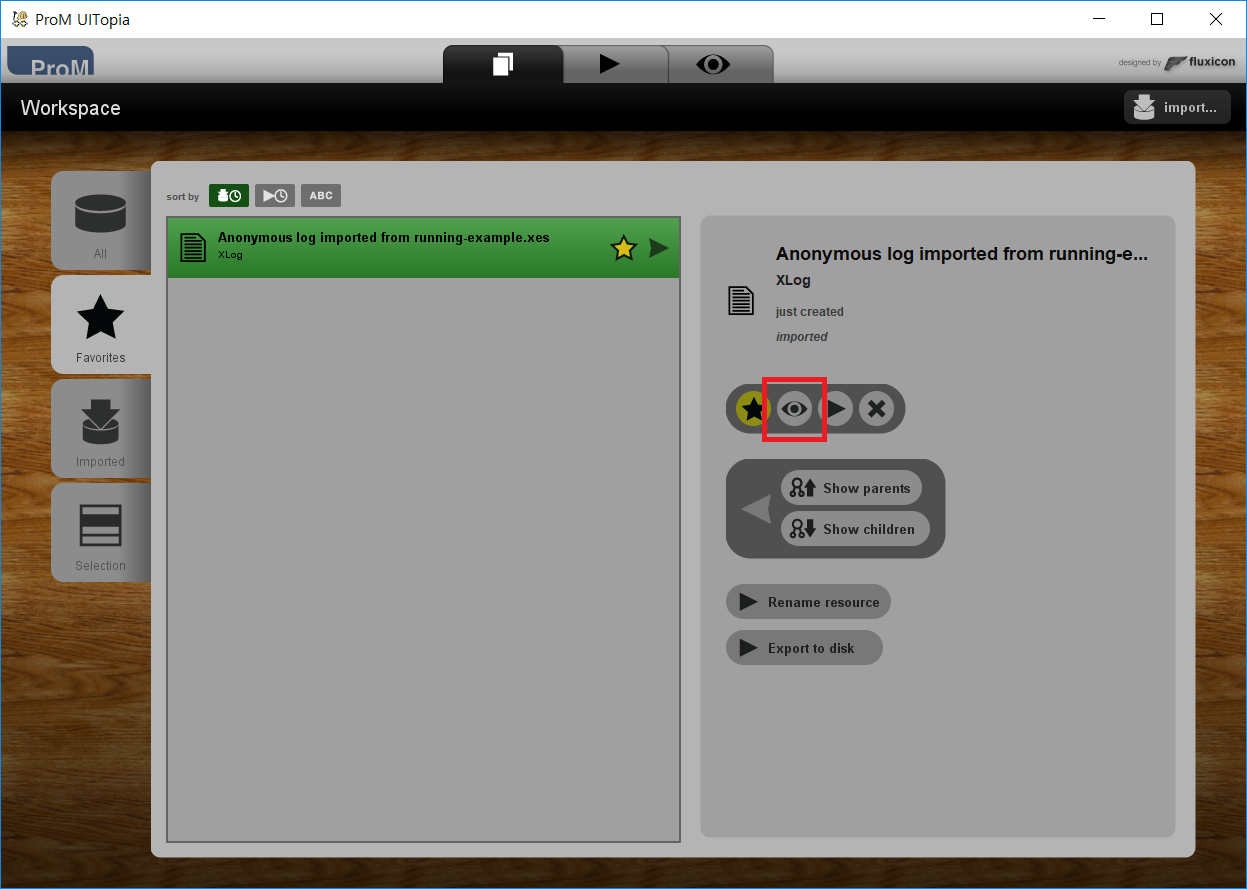Remove resource with the X icon
The image size is (1247, 889).
click(877, 408)
